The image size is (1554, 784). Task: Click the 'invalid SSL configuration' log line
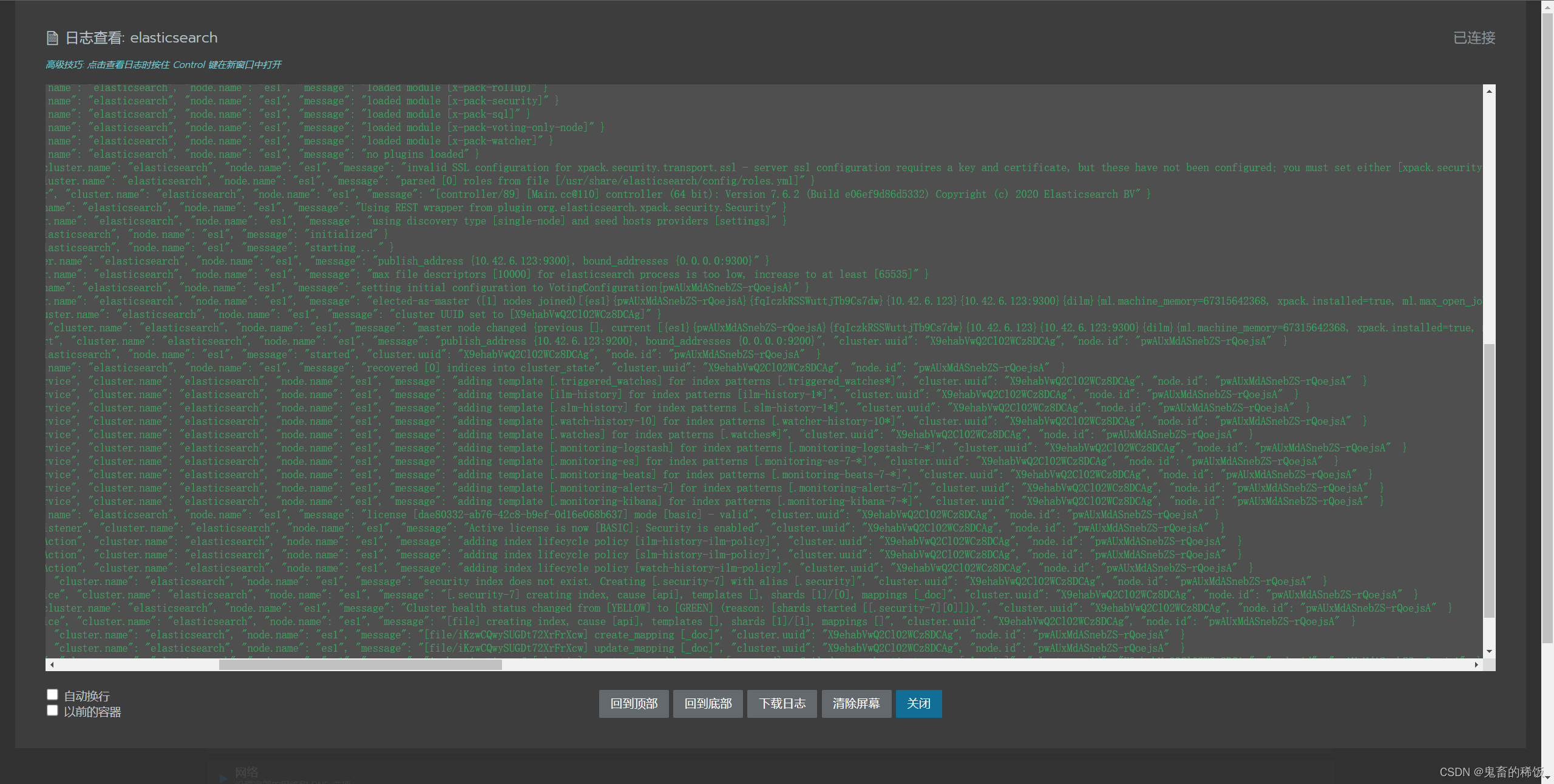[764, 167]
